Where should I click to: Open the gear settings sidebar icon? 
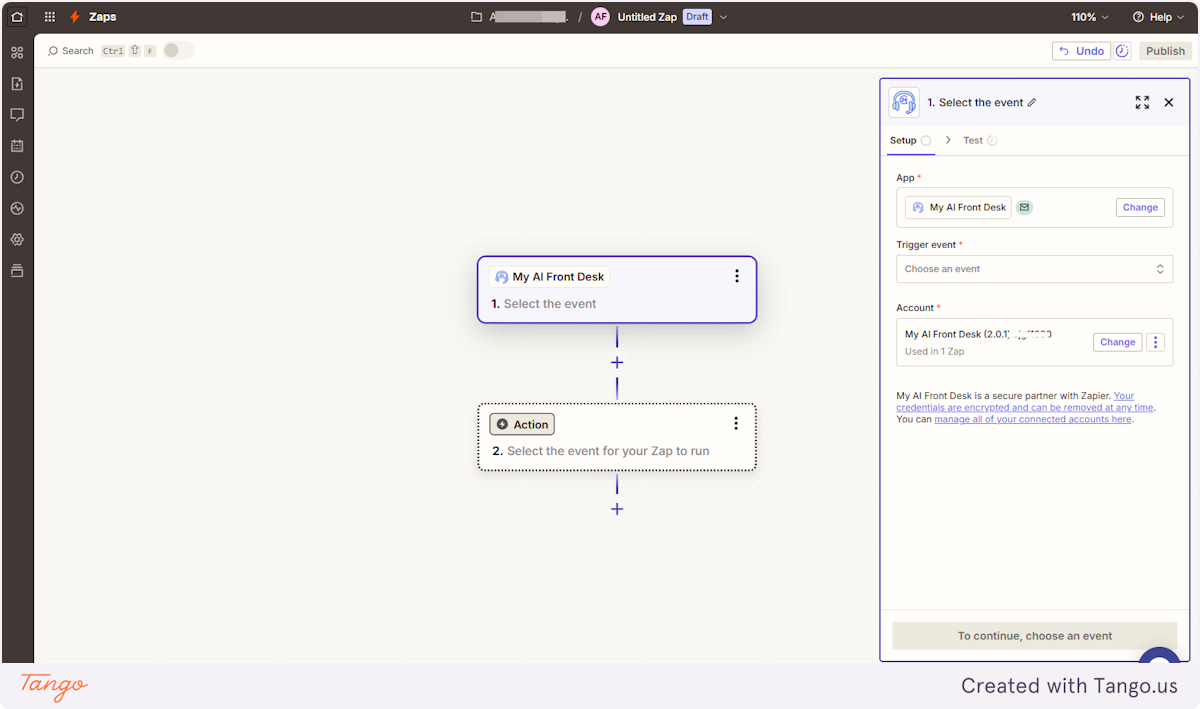pyautogui.click(x=17, y=240)
